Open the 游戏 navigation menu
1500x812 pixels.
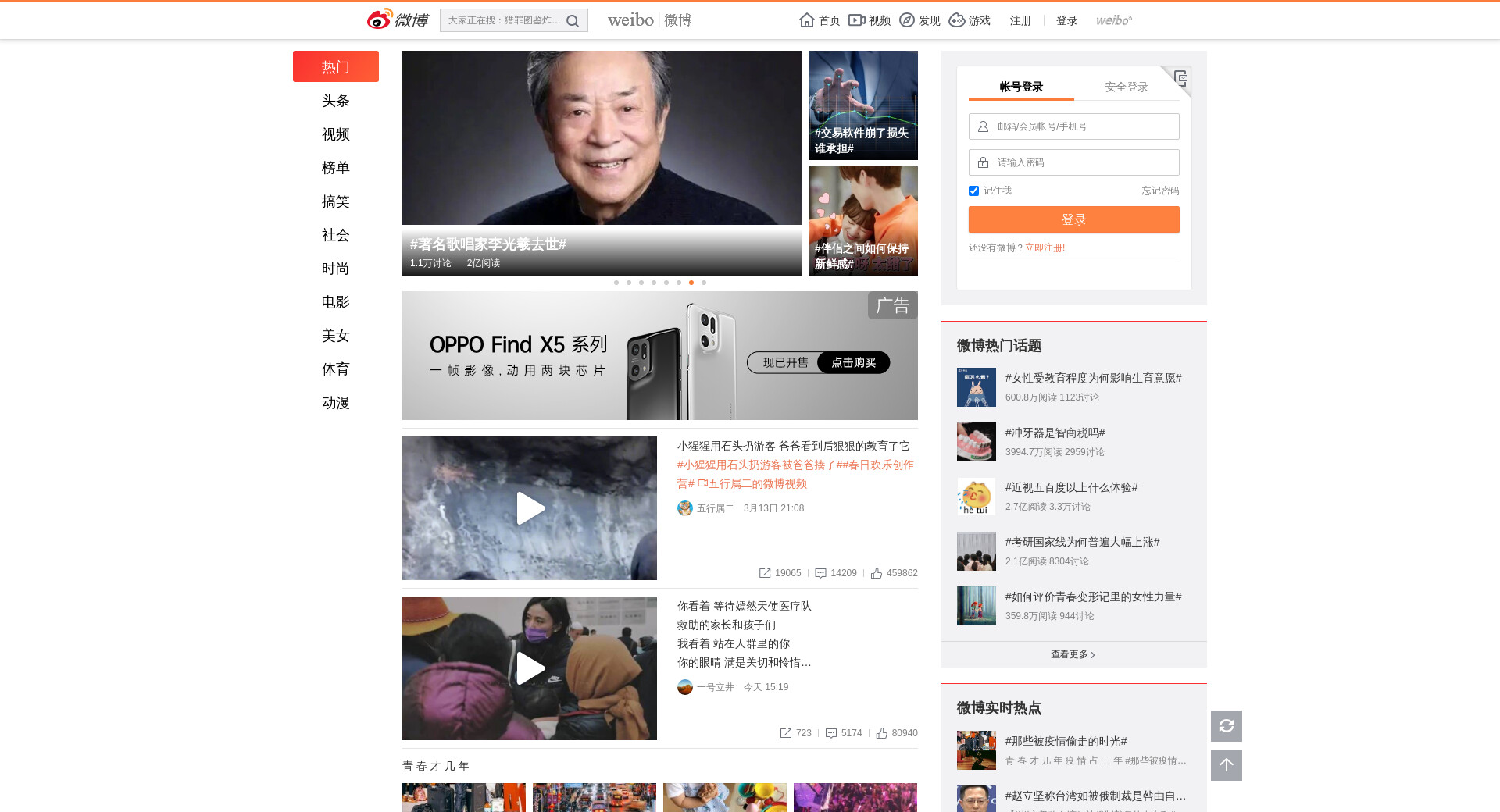click(970, 20)
